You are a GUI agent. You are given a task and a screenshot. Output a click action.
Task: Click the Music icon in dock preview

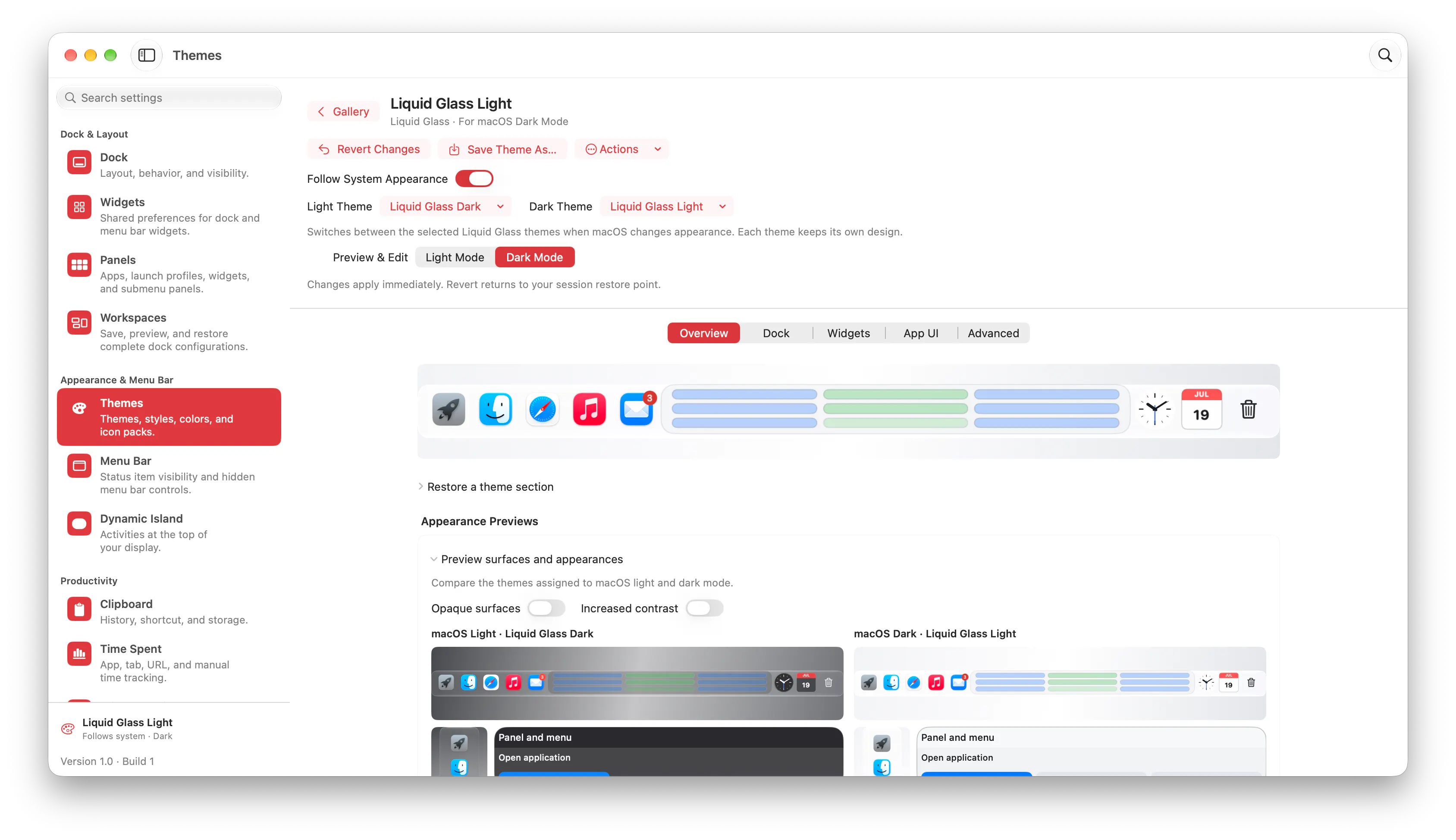[x=589, y=410]
